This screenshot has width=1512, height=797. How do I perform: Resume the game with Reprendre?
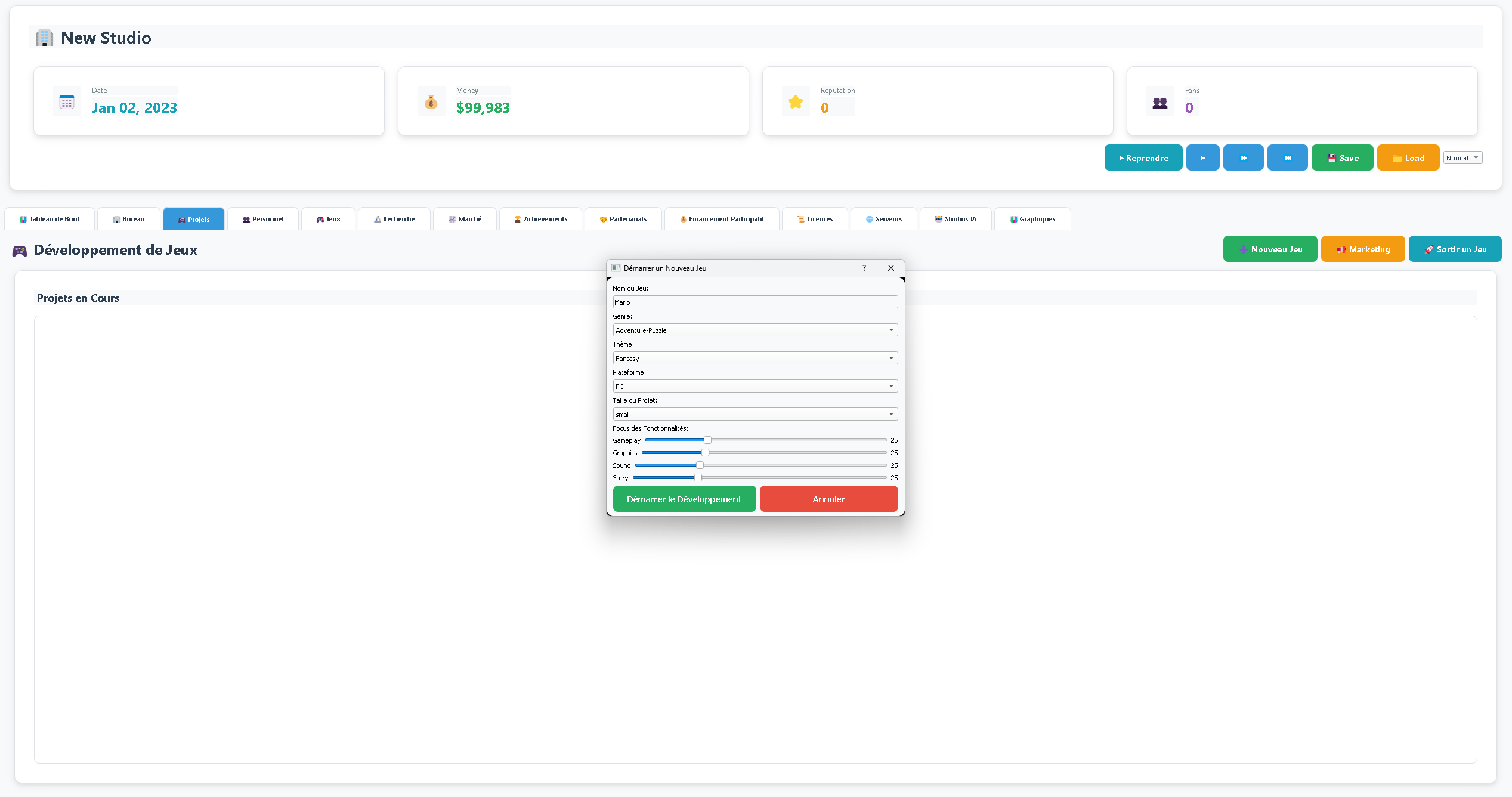click(x=1143, y=157)
